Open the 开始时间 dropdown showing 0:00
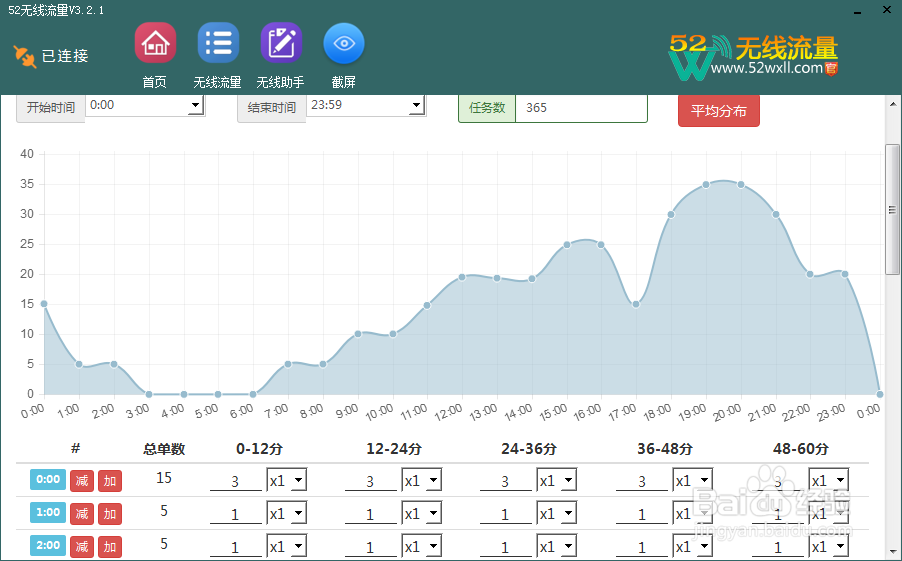 click(x=145, y=105)
